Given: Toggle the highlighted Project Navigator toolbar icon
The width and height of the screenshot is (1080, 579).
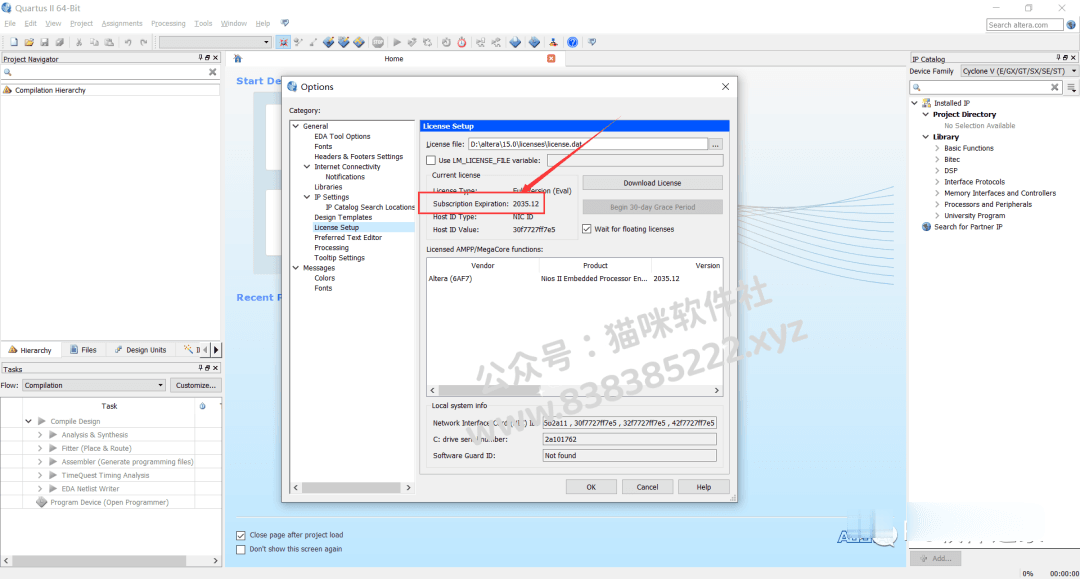Looking at the screenshot, I should 283,43.
